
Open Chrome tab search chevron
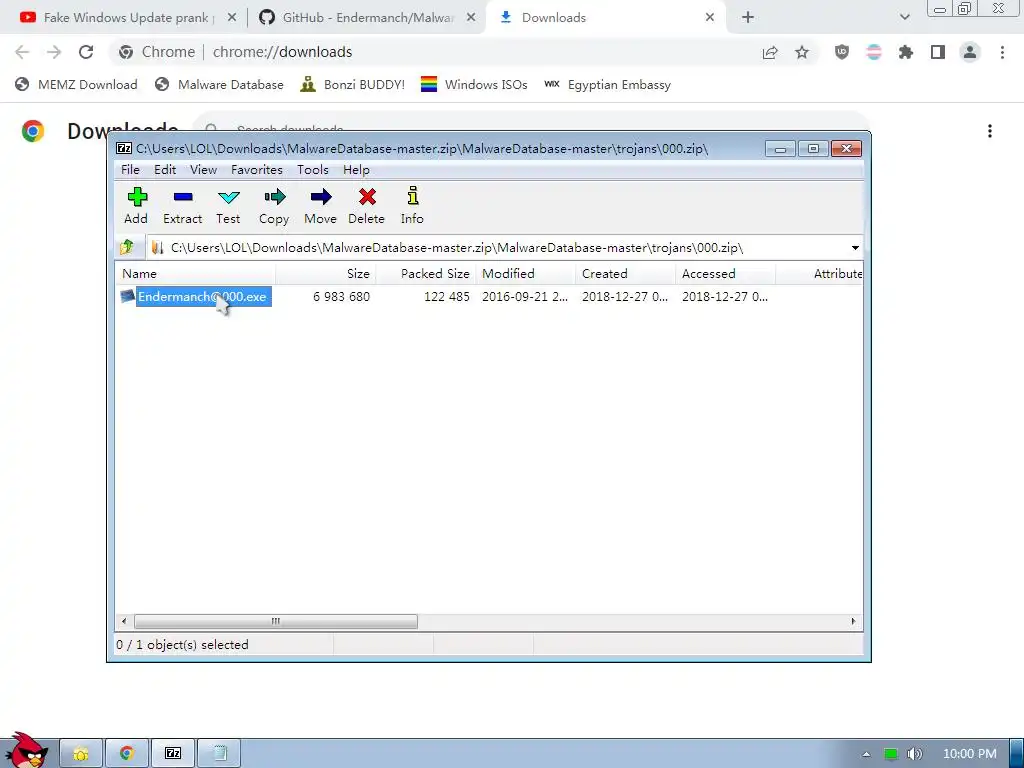(904, 18)
